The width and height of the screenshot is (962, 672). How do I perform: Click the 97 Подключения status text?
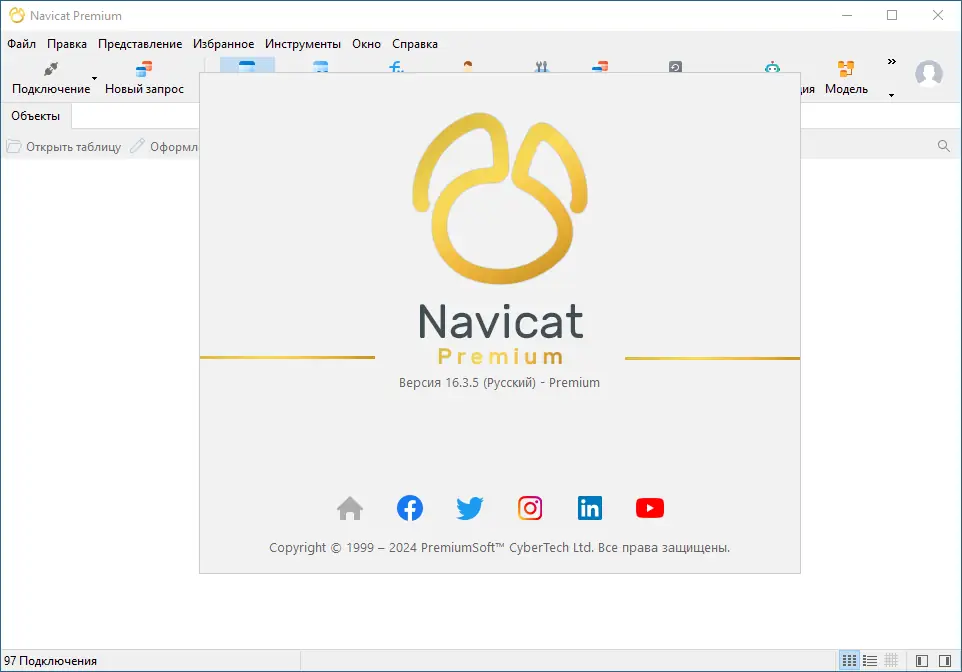click(50, 661)
